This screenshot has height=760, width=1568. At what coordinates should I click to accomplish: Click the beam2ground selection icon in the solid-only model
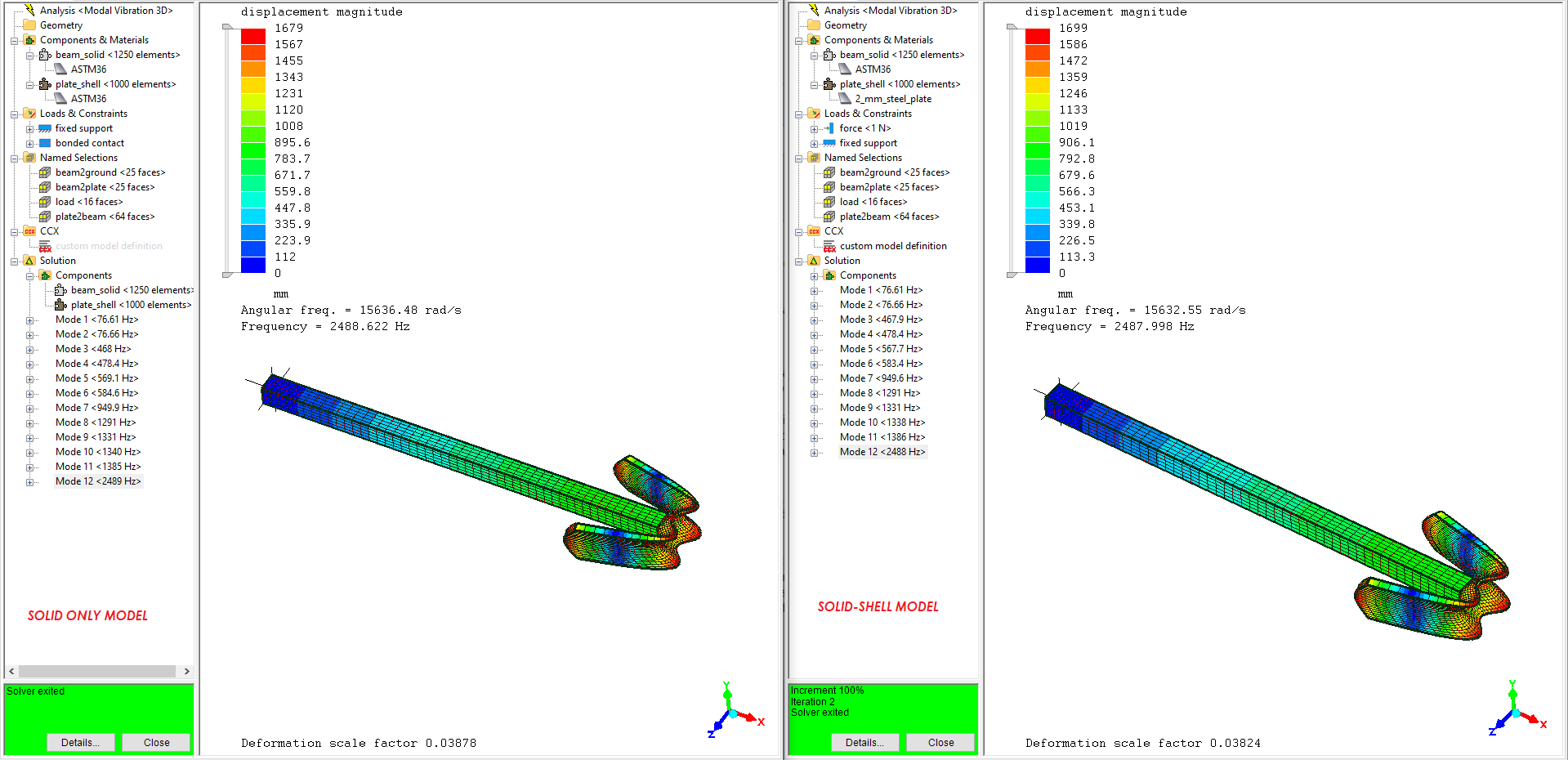[x=45, y=172]
